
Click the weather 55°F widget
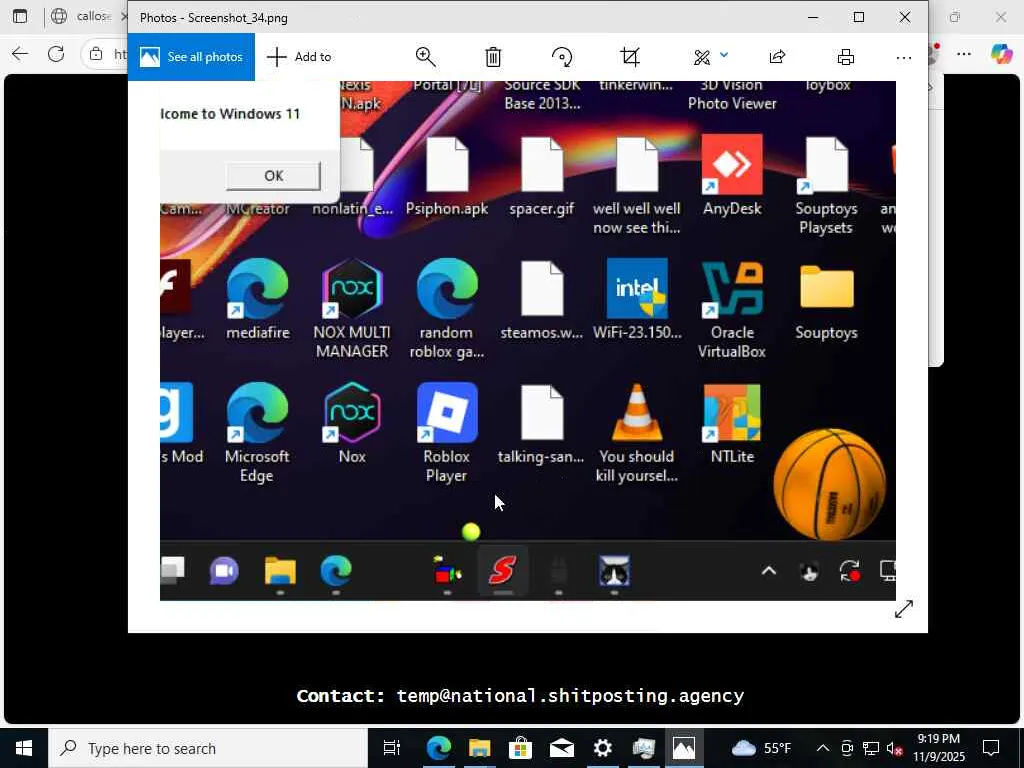pyautogui.click(x=761, y=748)
